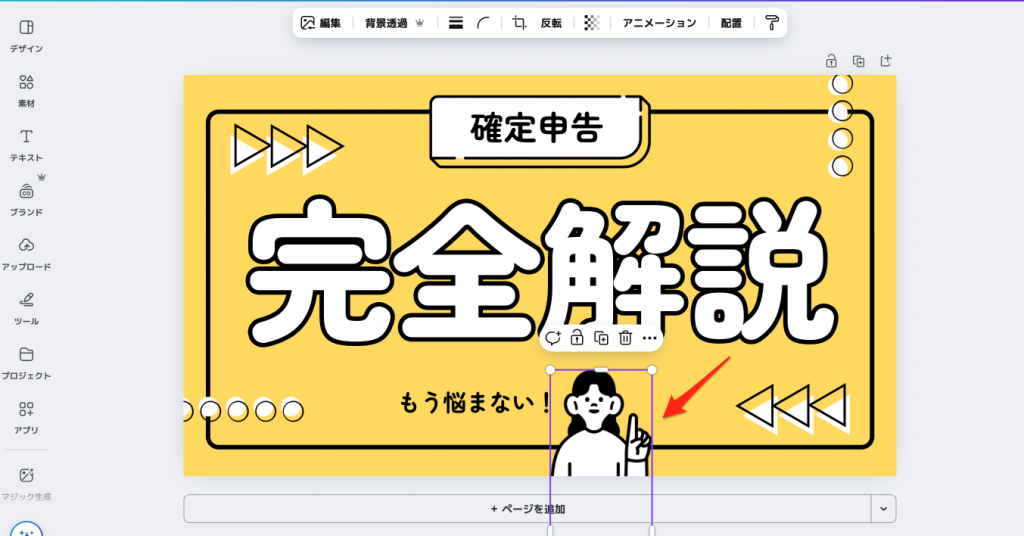Click the crop icon in top toolbar
Screen dimensions: 1024x536
coord(519,22)
